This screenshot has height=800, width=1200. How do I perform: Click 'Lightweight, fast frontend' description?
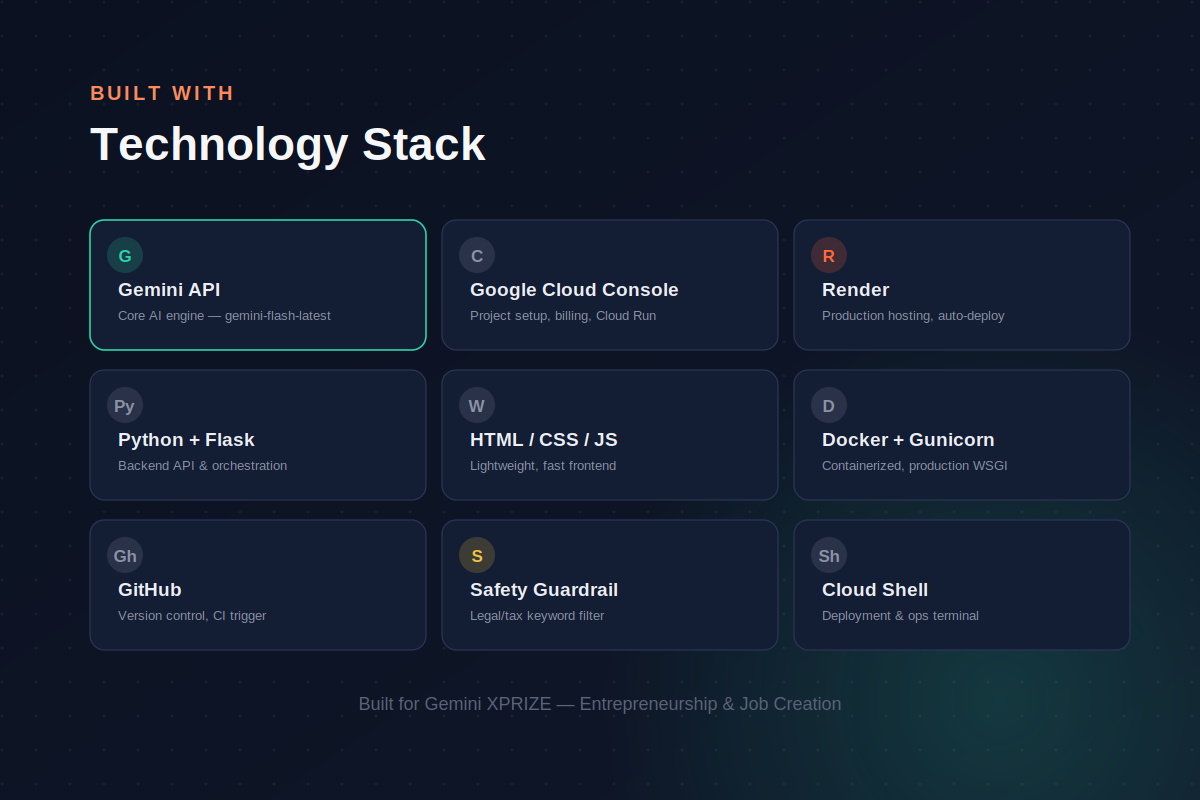point(543,466)
